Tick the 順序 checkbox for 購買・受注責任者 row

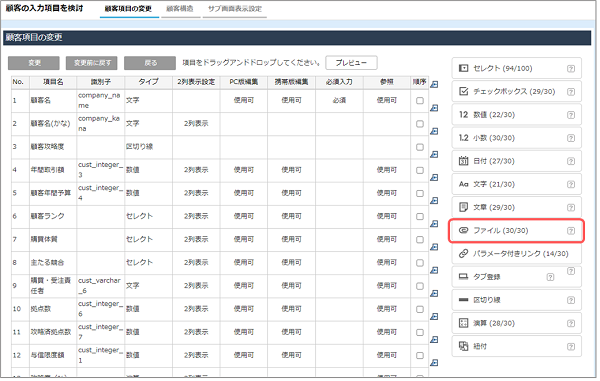[420, 286]
